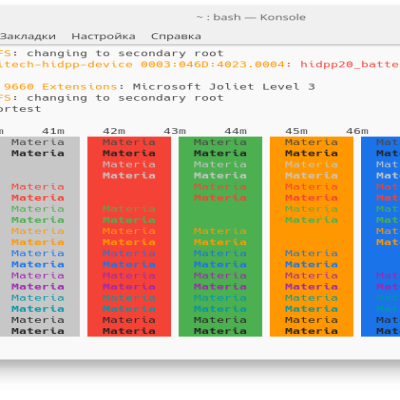The height and width of the screenshot is (400, 400).
Task: Click bold purple Materia in gray column
Action: (x=38, y=287)
